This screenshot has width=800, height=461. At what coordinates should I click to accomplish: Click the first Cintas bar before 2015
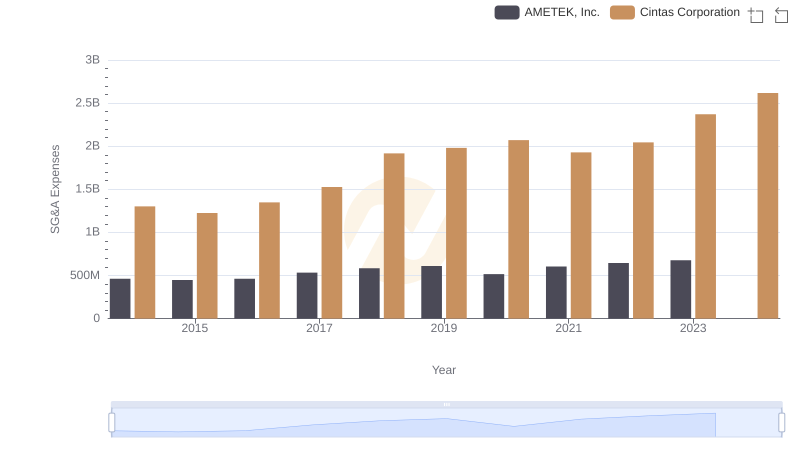145,262
